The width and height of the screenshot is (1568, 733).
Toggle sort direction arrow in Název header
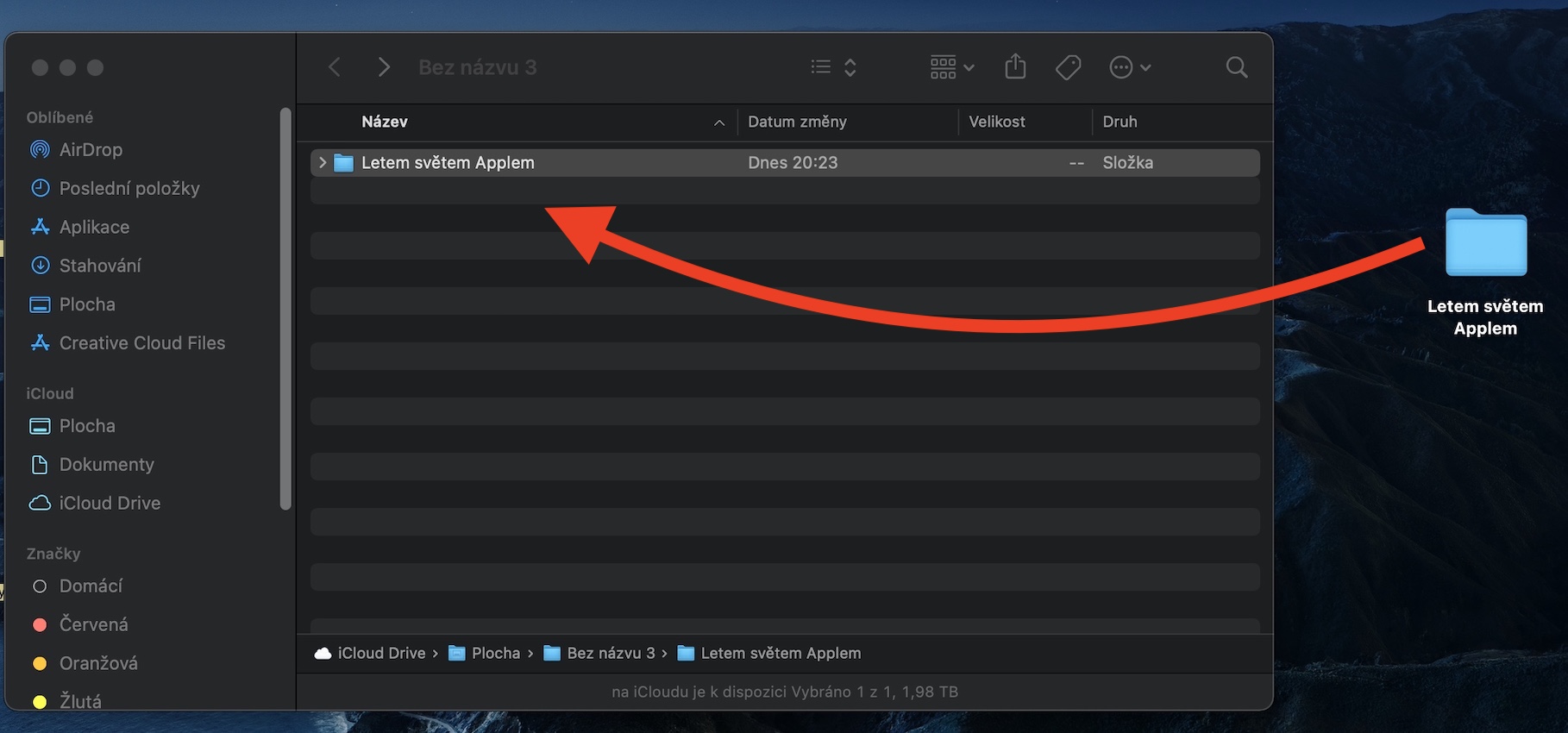click(x=719, y=123)
